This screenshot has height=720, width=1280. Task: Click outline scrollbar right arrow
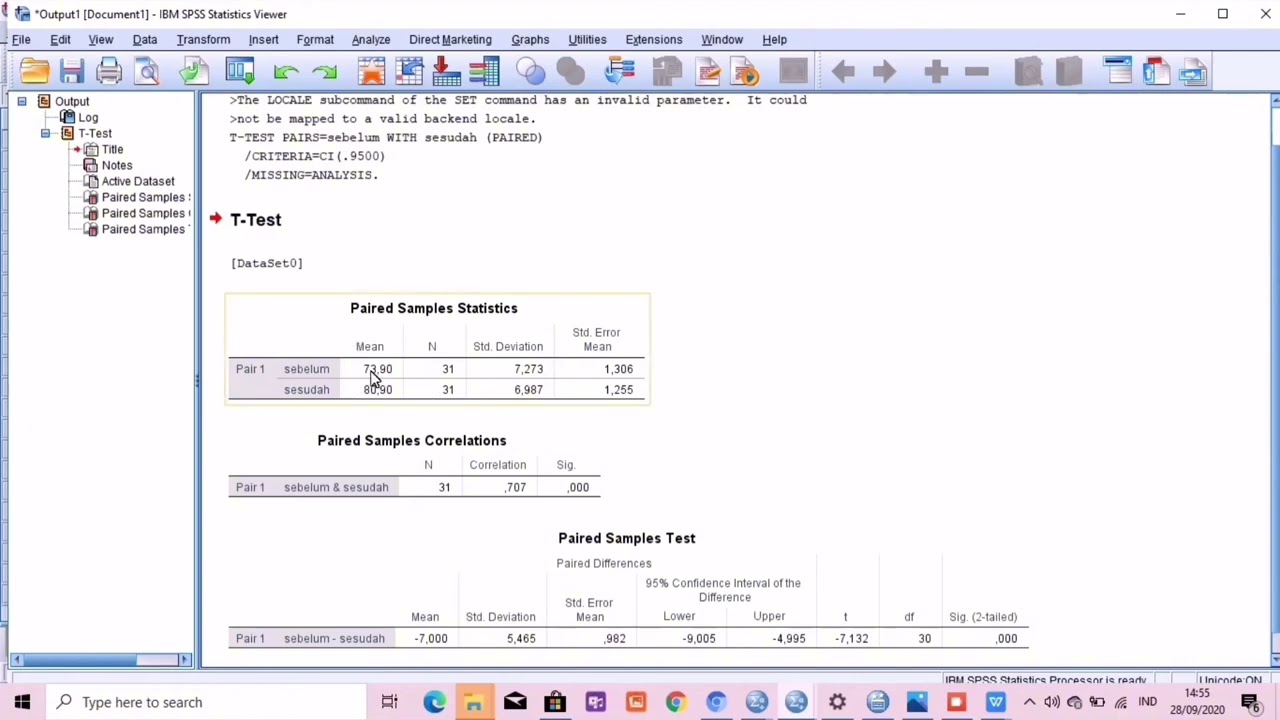pyautogui.click(x=184, y=660)
